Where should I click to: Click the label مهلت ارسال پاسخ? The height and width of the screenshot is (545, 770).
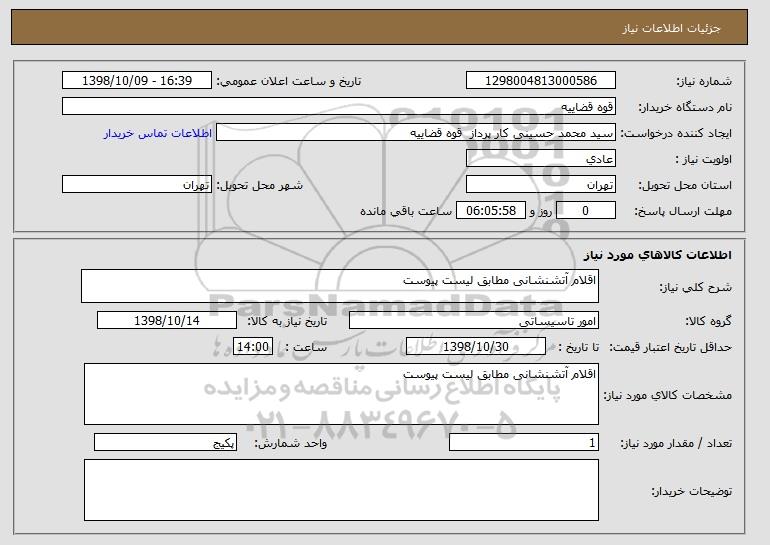tap(683, 212)
